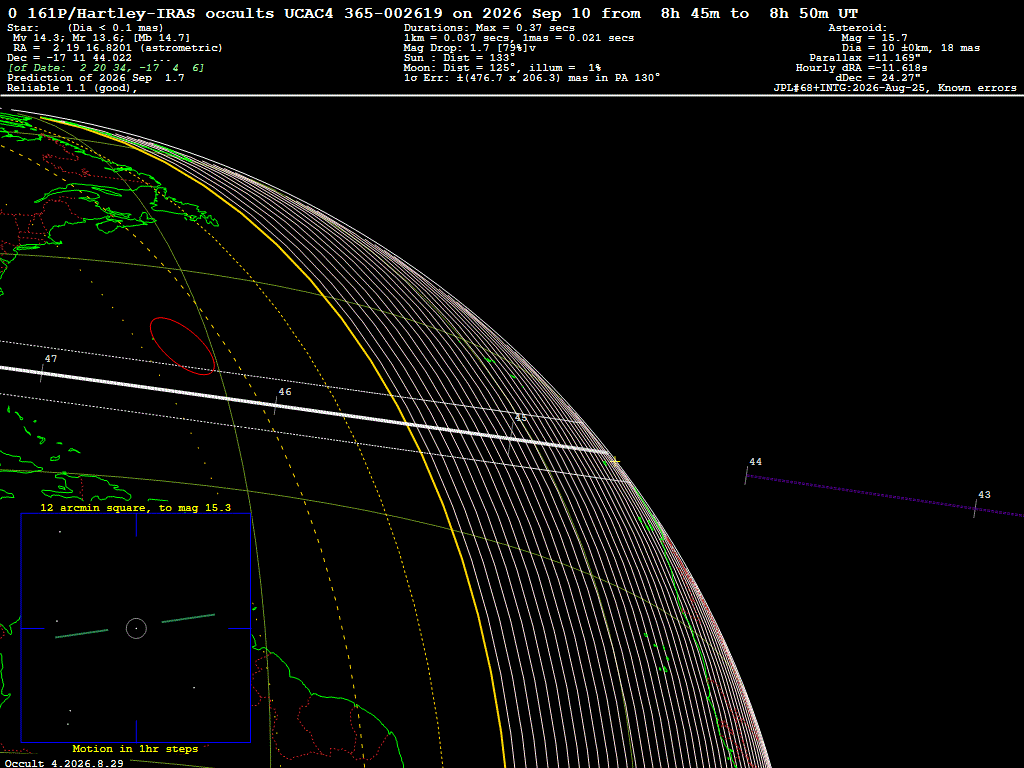This screenshot has height=768, width=1024.
Task: Click the purple dotted path extension
Action: coord(885,496)
